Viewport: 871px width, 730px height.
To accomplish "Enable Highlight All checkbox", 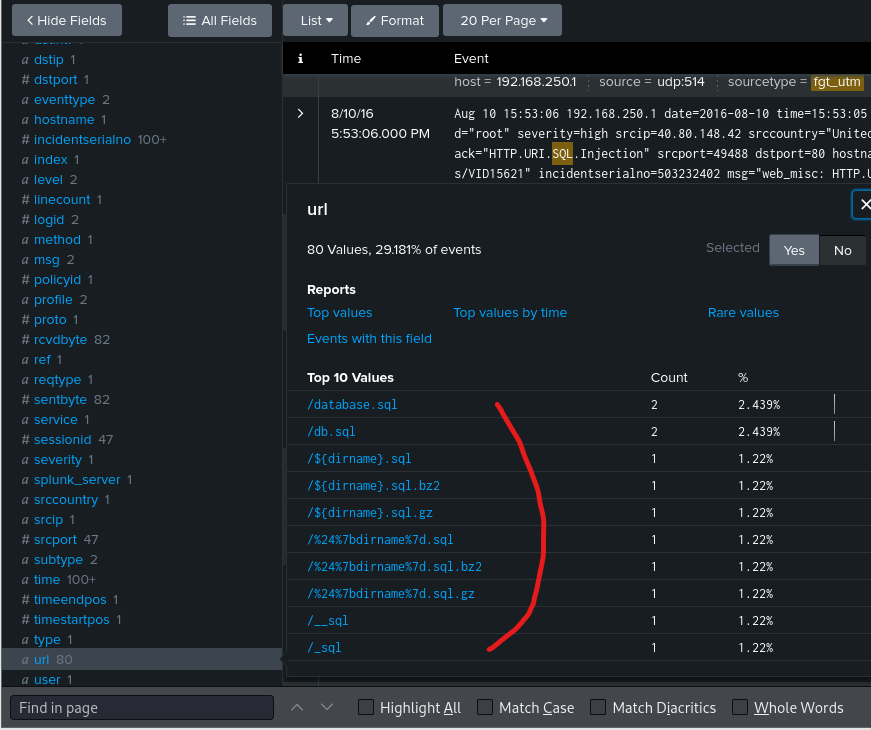I will pyautogui.click(x=366, y=707).
